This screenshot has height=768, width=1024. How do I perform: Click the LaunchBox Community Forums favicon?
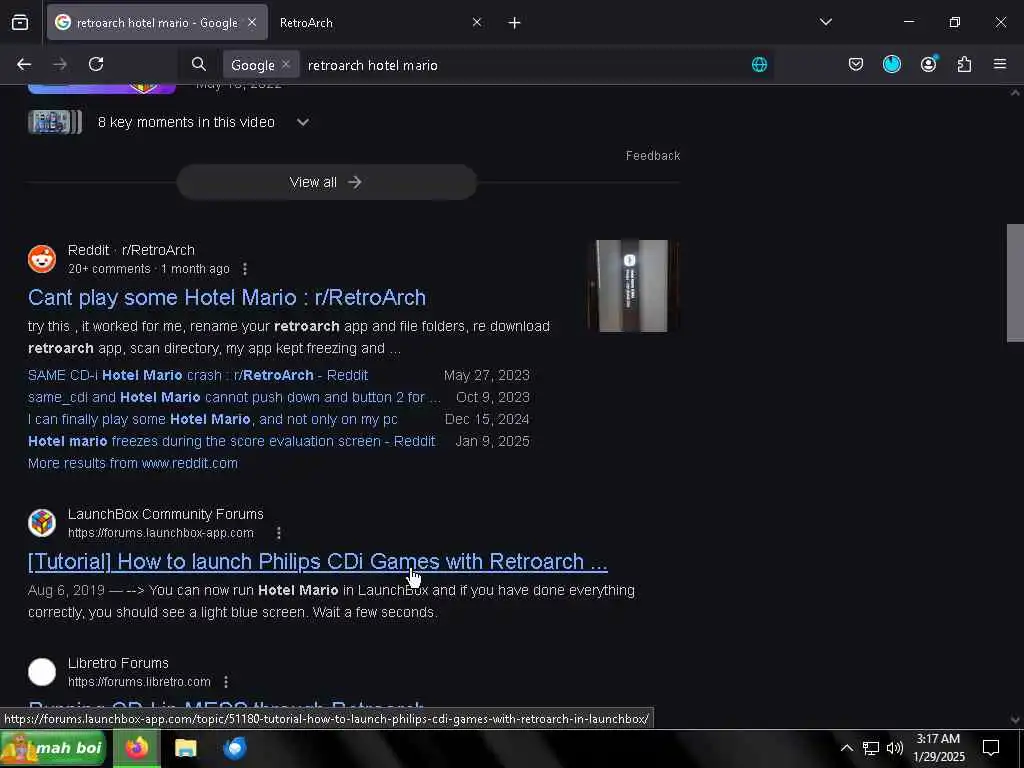click(x=42, y=522)
